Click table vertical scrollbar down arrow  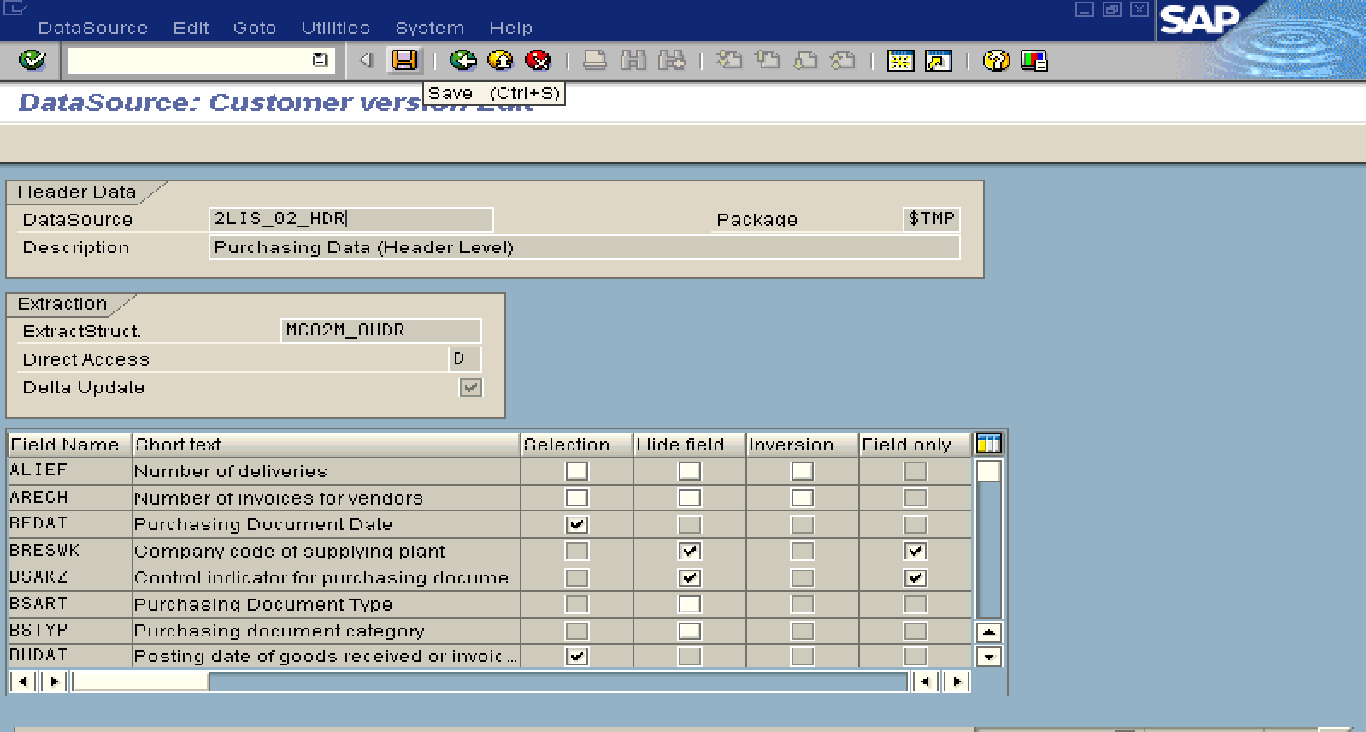tap(988, 657)
